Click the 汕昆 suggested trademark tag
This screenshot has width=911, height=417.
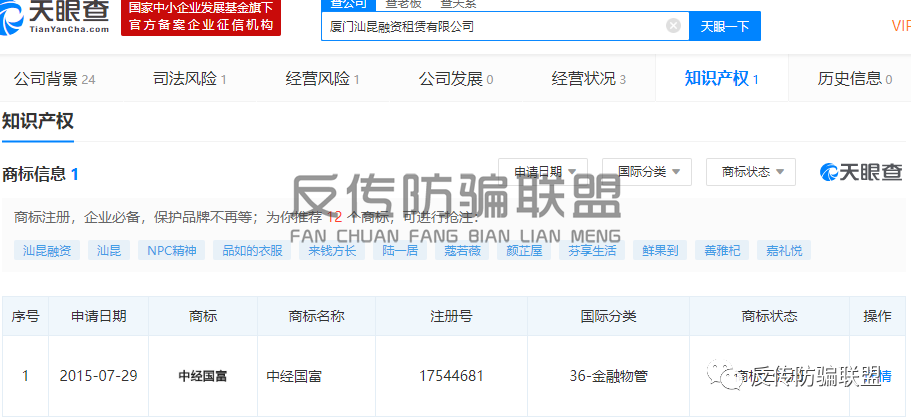109,251
